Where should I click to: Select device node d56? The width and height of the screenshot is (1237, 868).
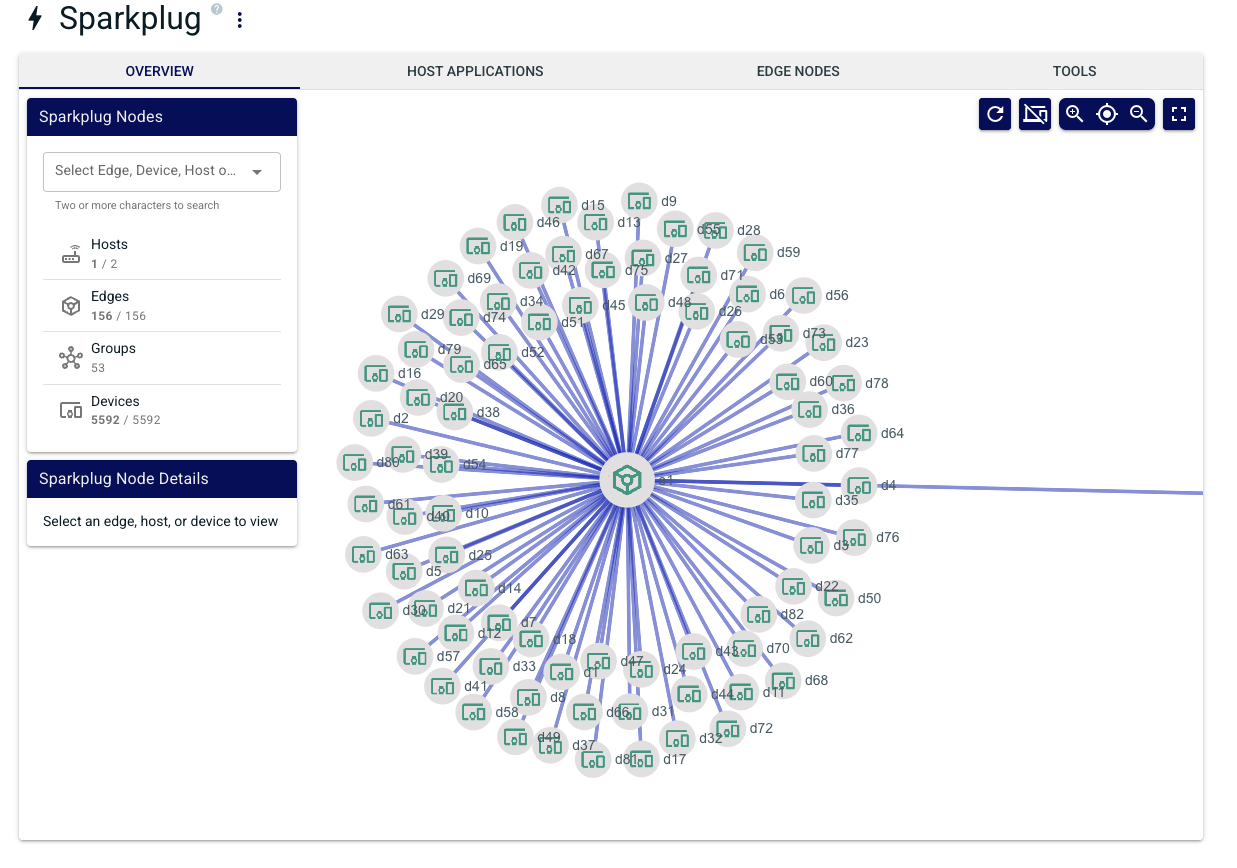[804, 296]
